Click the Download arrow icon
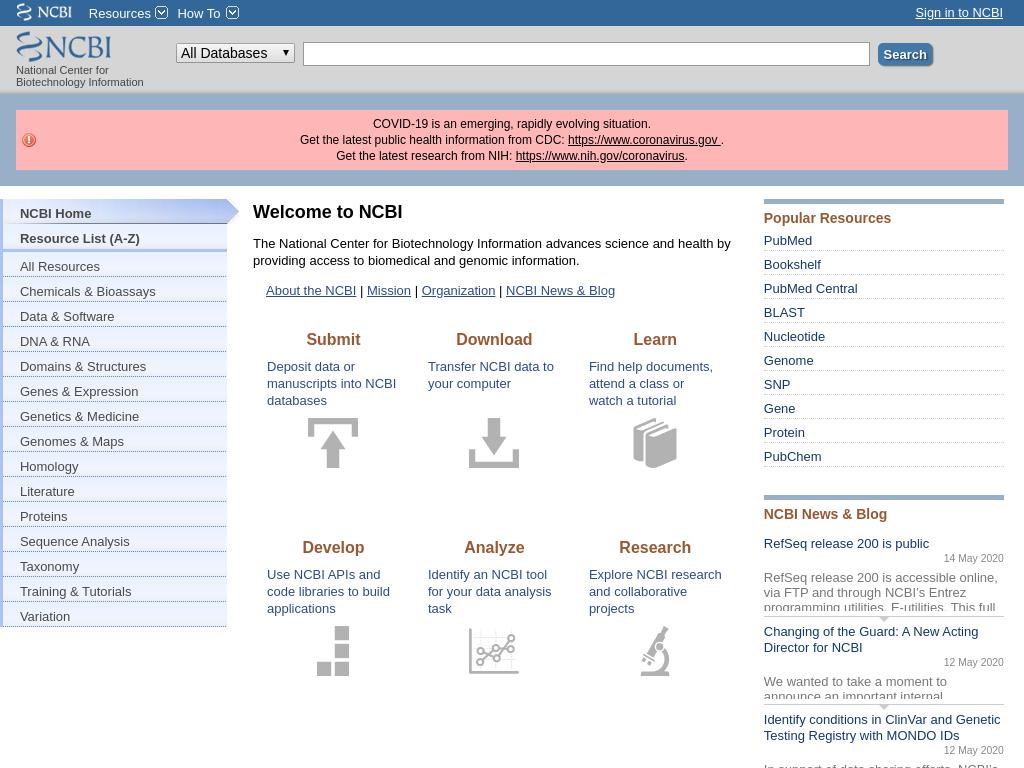 494,442
